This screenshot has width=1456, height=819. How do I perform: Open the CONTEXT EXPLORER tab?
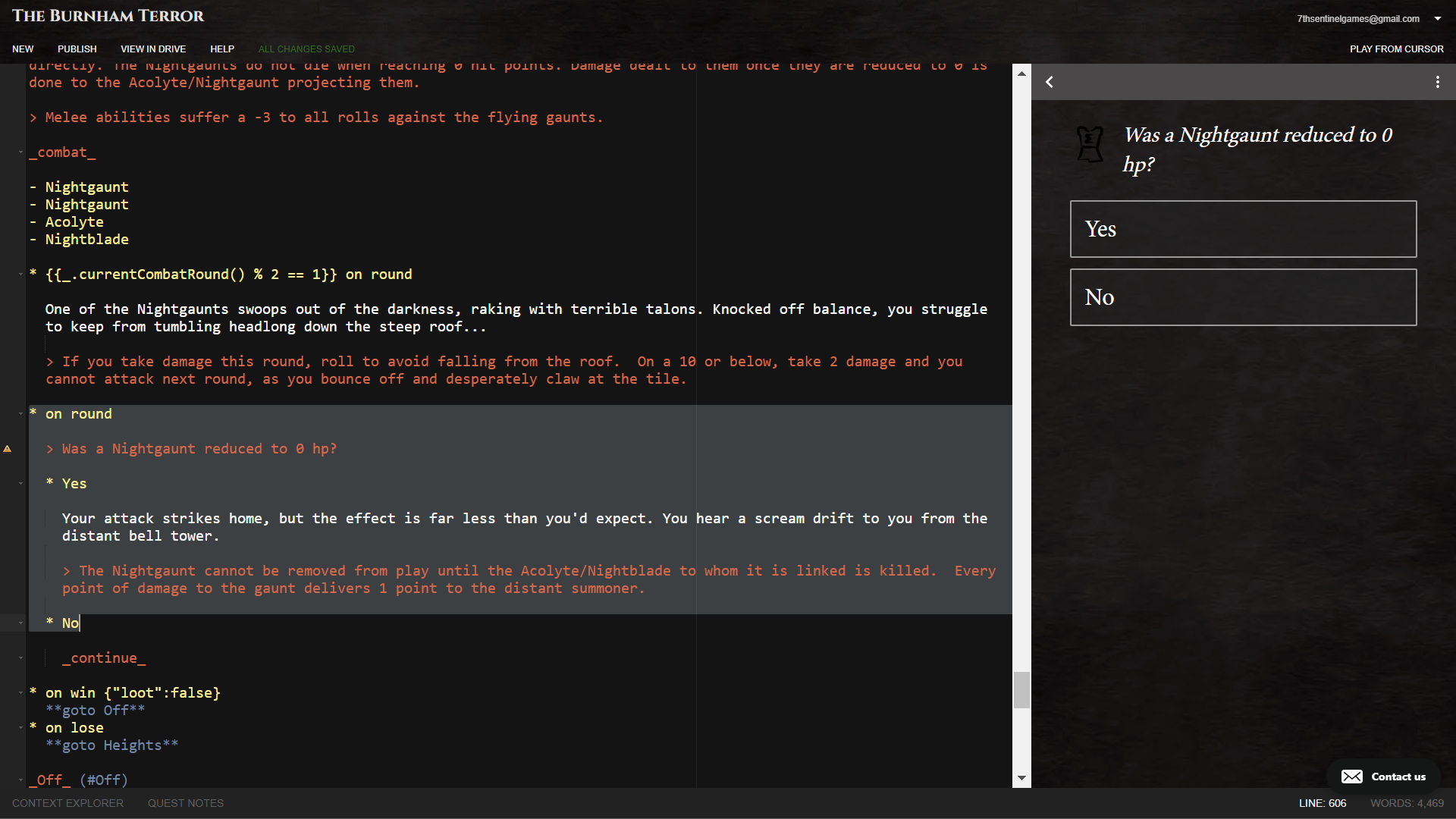pyautogui.click(x=67, y=803)
